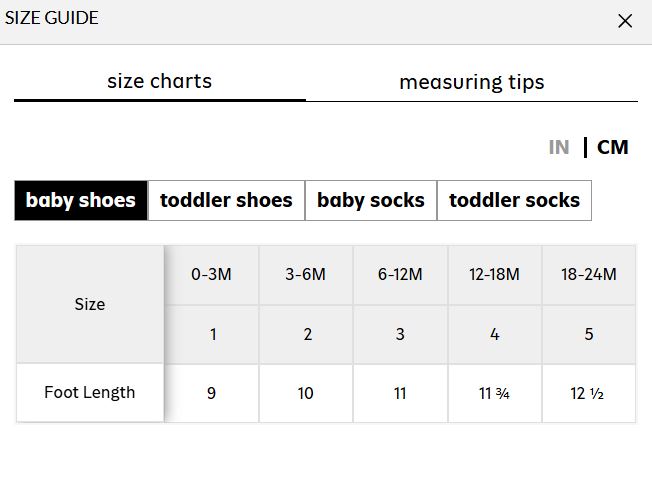
Task: Click the 18-24M age column header
Action: pos(588,274)
